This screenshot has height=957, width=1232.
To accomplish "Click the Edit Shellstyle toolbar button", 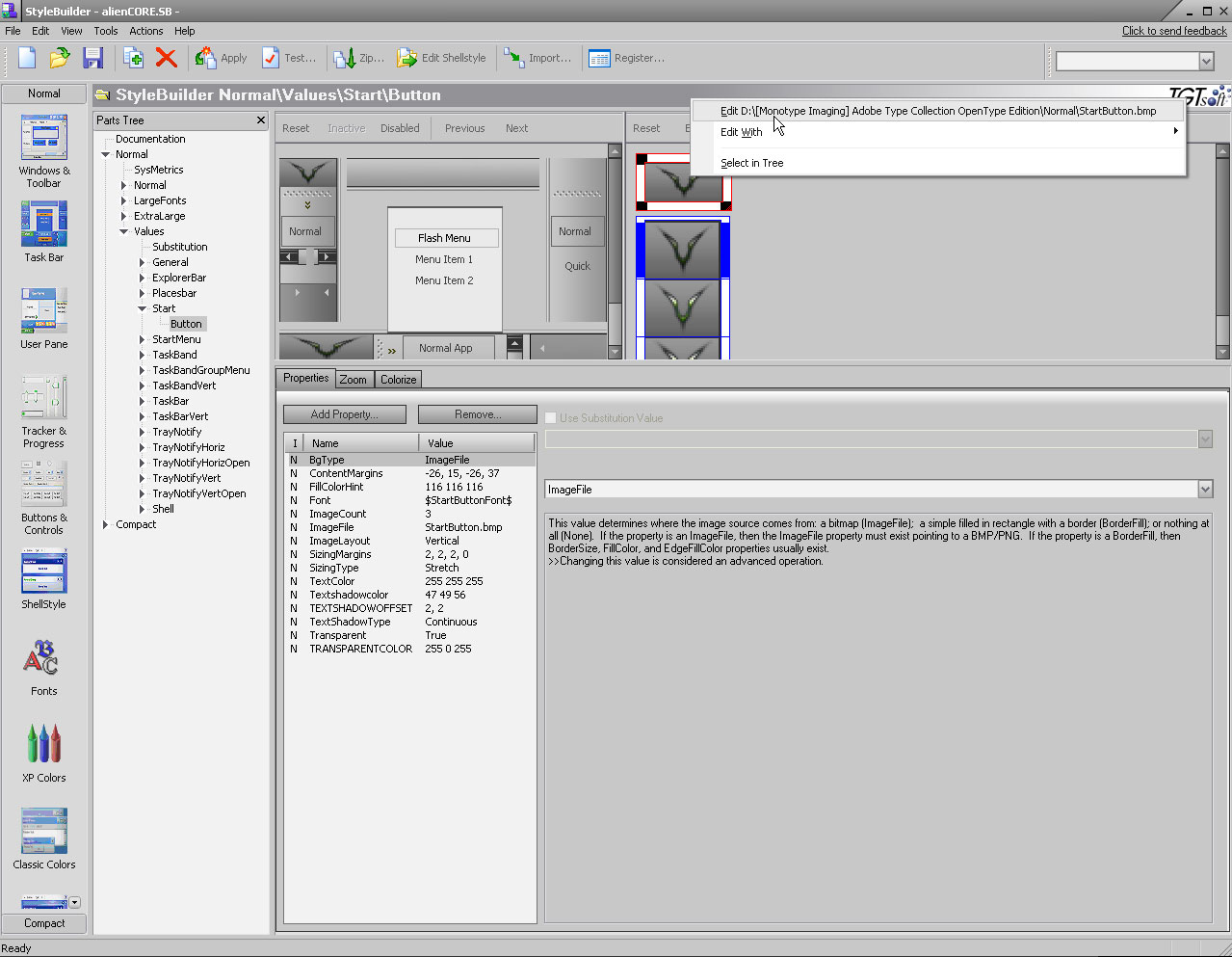I will (x=442, y=58).
